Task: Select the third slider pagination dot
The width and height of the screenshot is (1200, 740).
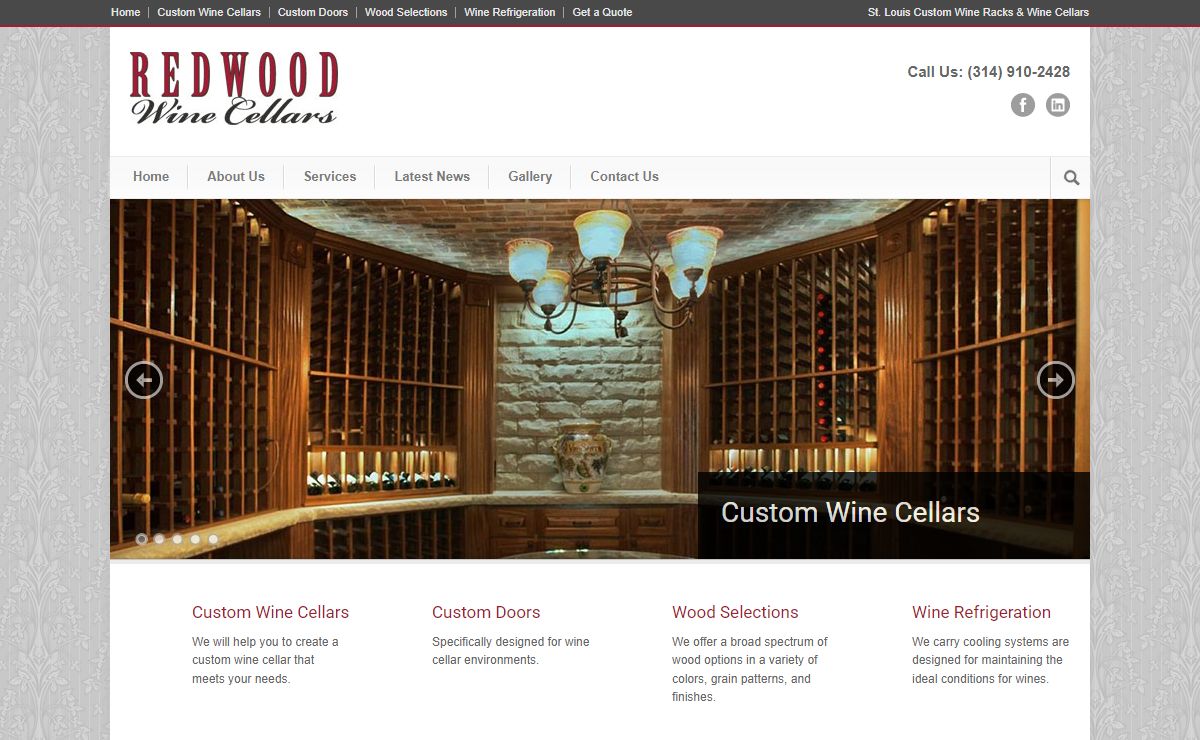Action: pos(177,539)
